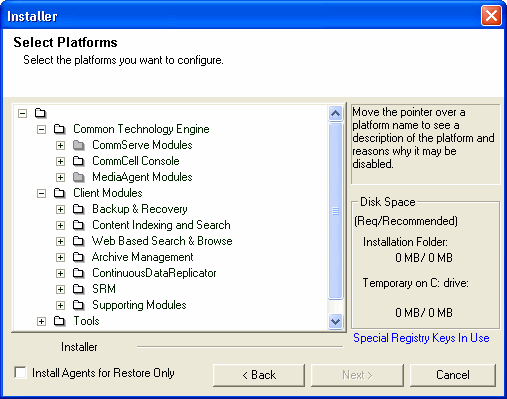Screen dimensions: 507x399
Task: Click the Web Based Search & Browse folder icon
Action: pyautogui.click(x=79, y=241)
